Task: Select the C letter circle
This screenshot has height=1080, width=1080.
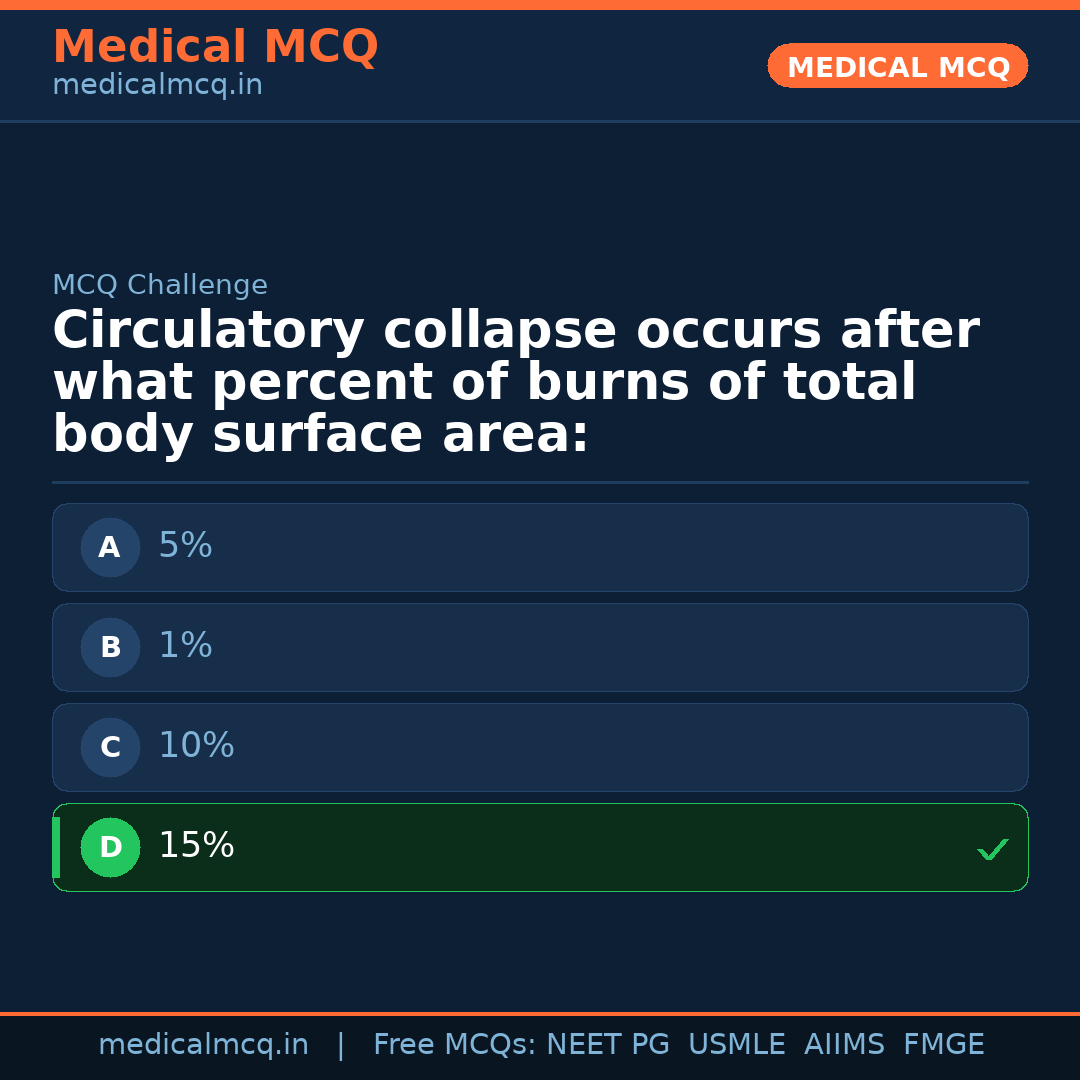Action: pos(110,748)
